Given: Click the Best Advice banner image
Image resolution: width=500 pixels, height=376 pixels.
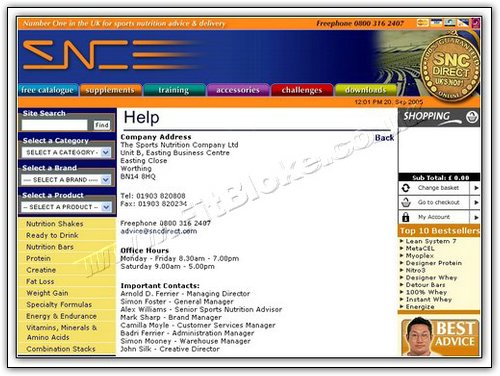Looking at the screenshot, I should click(440, 337).
